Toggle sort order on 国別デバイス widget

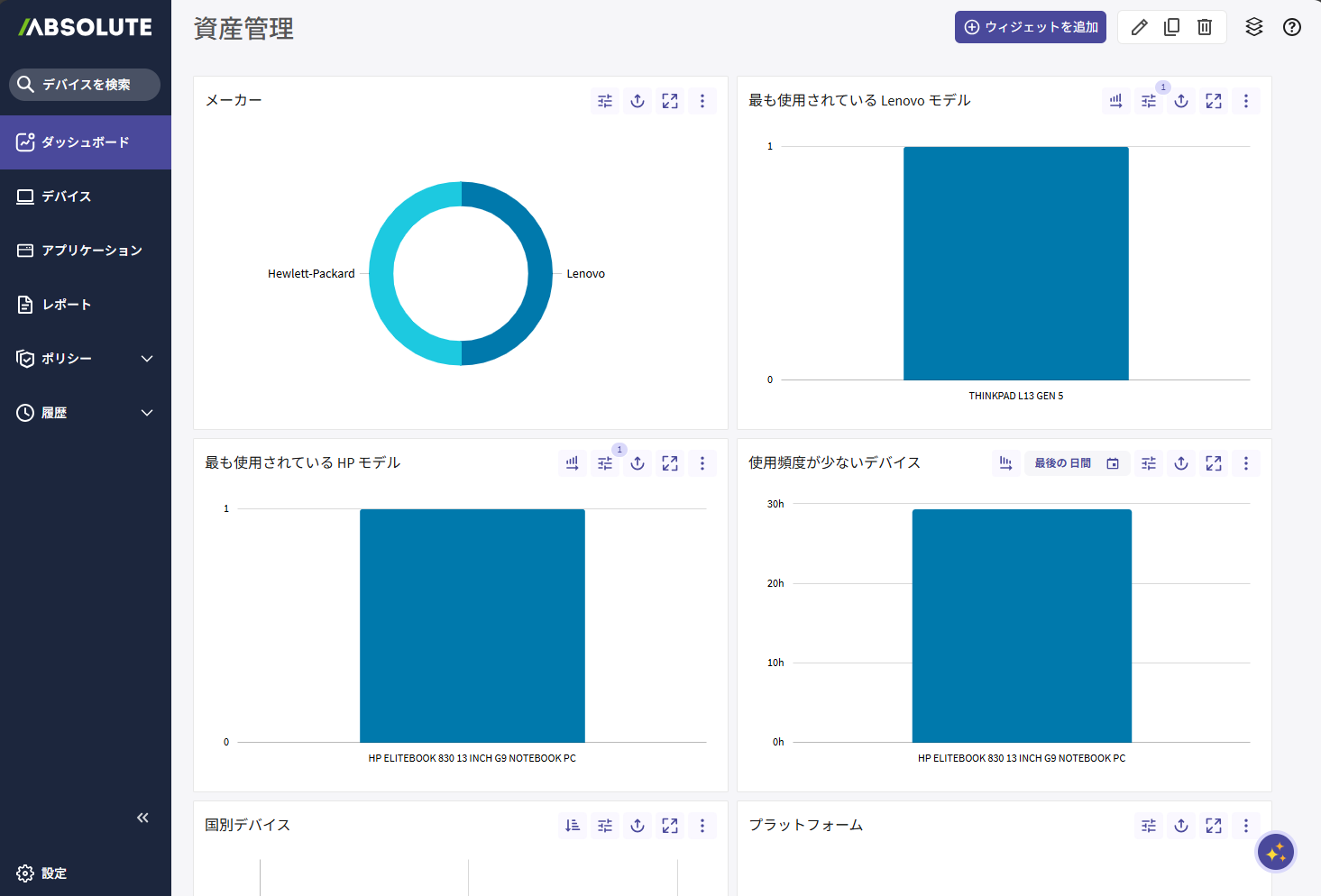click(x=572, y=826)
